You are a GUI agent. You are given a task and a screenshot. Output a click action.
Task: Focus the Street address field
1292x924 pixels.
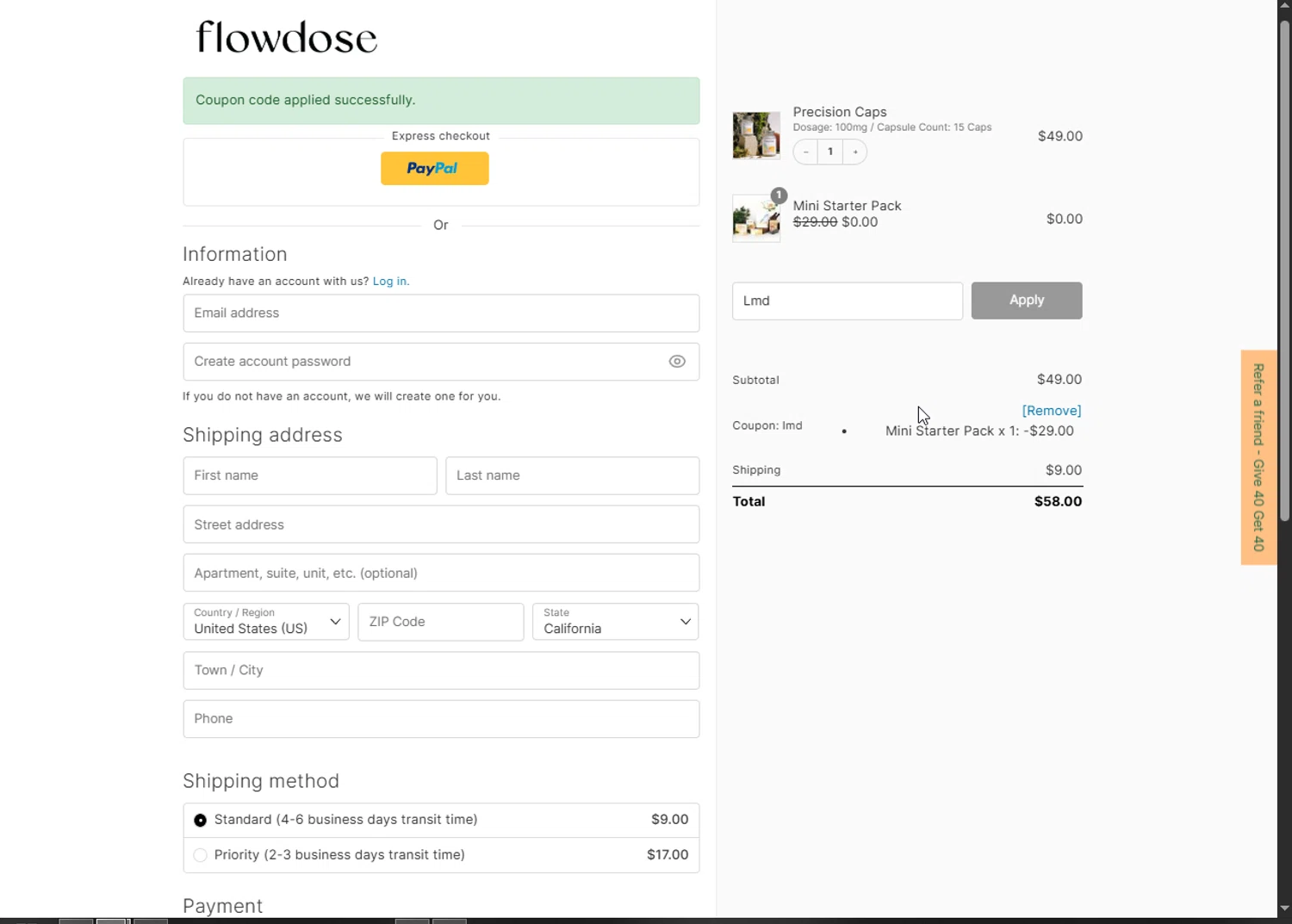[441, 524]
